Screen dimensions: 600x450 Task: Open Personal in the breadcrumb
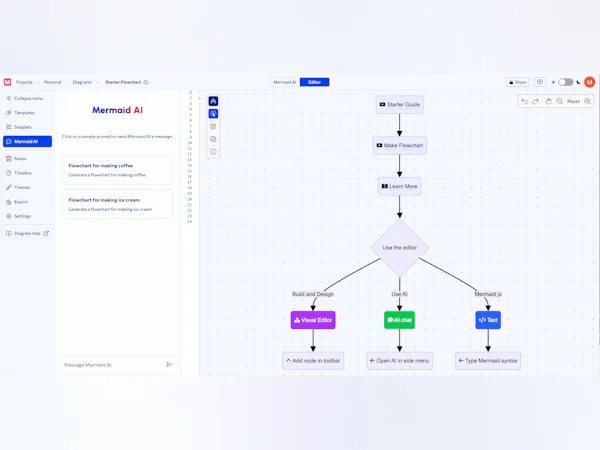(52, 82)
